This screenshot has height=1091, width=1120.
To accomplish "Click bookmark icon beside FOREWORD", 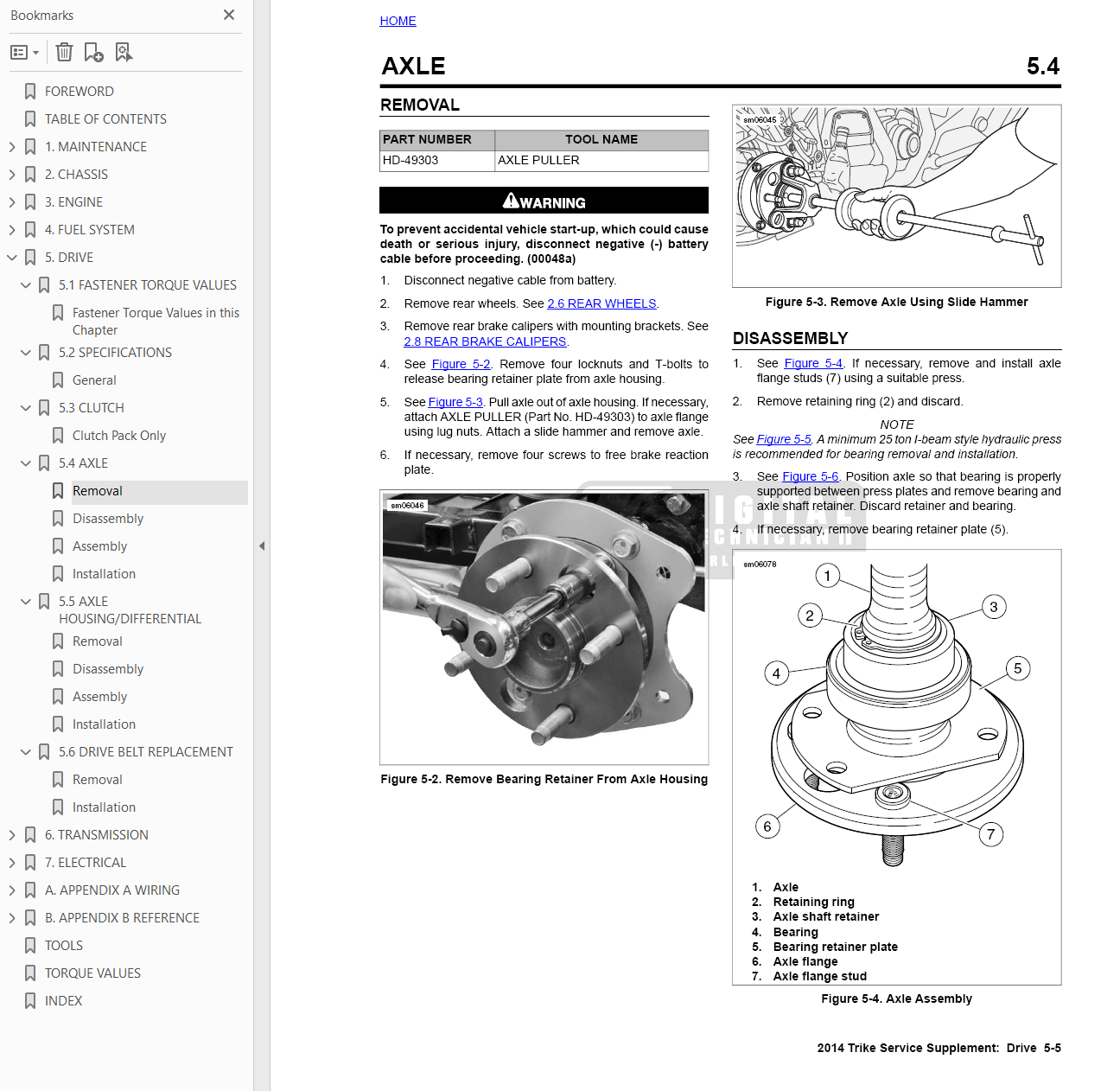I will [30, 92].
